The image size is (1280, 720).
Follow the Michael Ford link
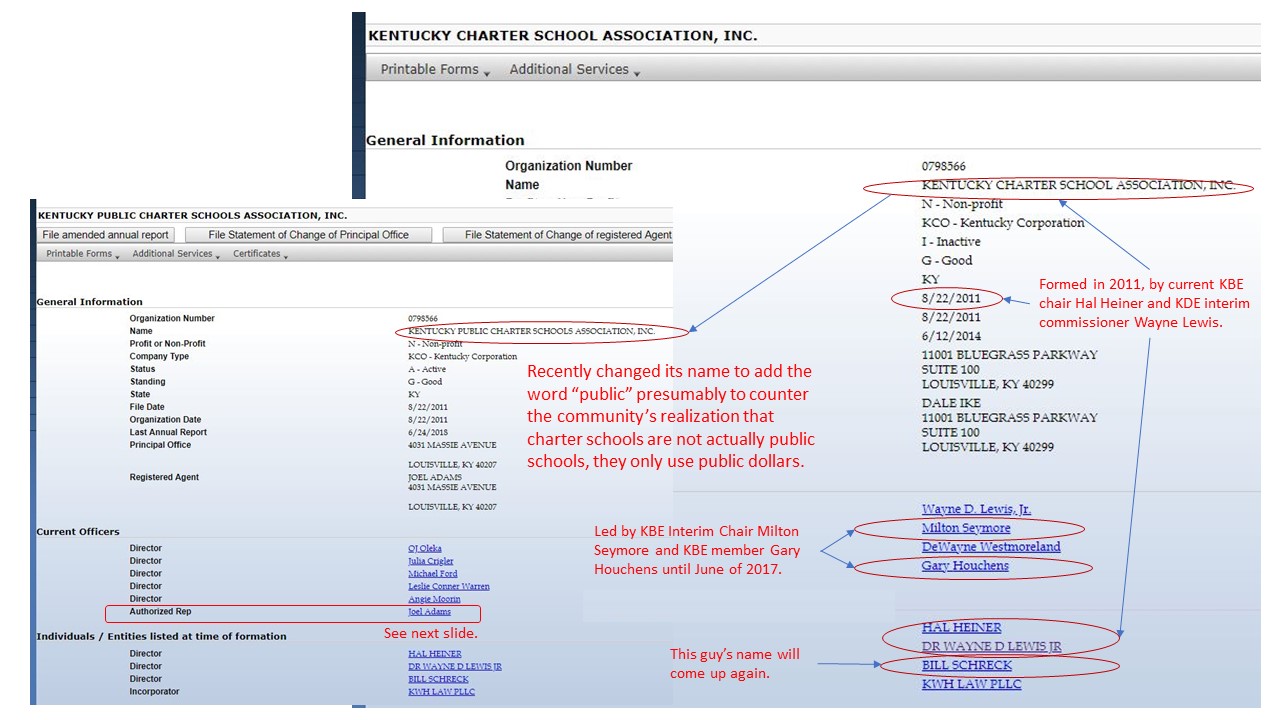point(433,574)
